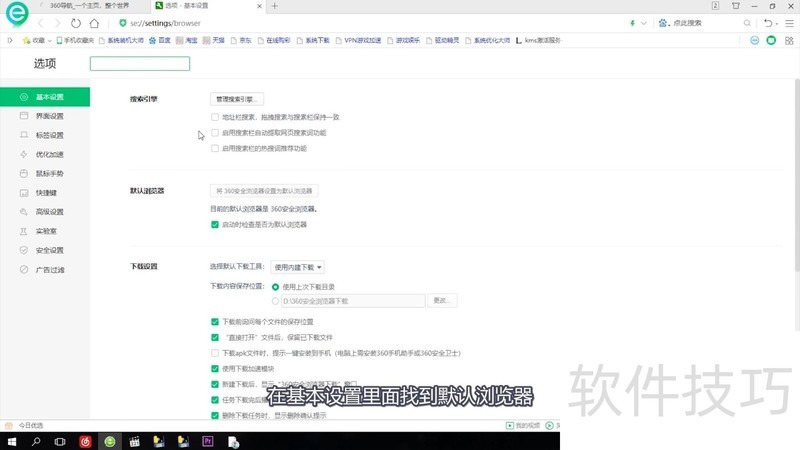The width and height of the screenshot is (800, 450).
Task: Click 将360安全浏览器设置为默认浏览器 button
Action: 264,191
